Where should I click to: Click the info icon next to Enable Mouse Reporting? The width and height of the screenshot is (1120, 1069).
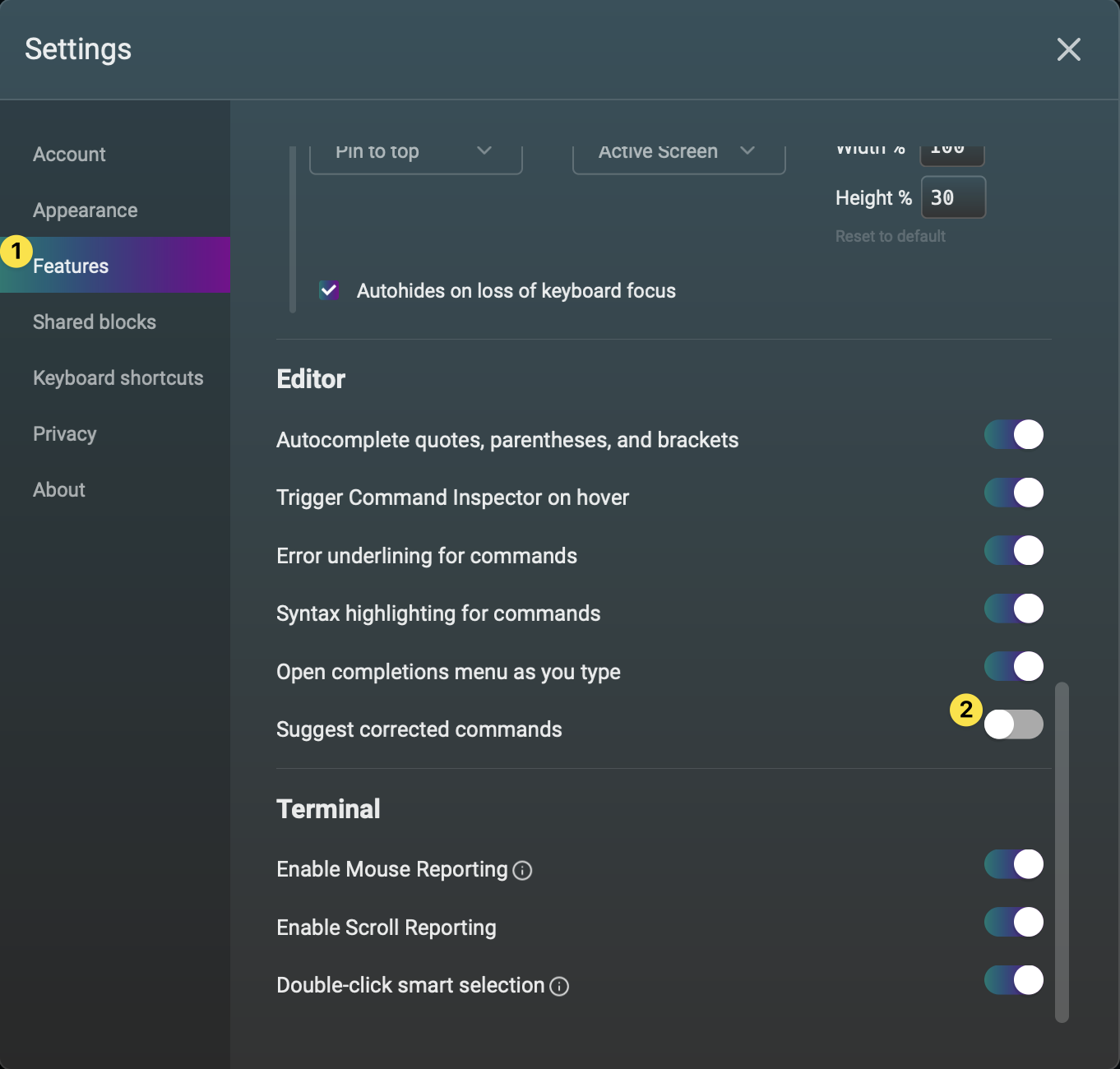click(523, 870)
